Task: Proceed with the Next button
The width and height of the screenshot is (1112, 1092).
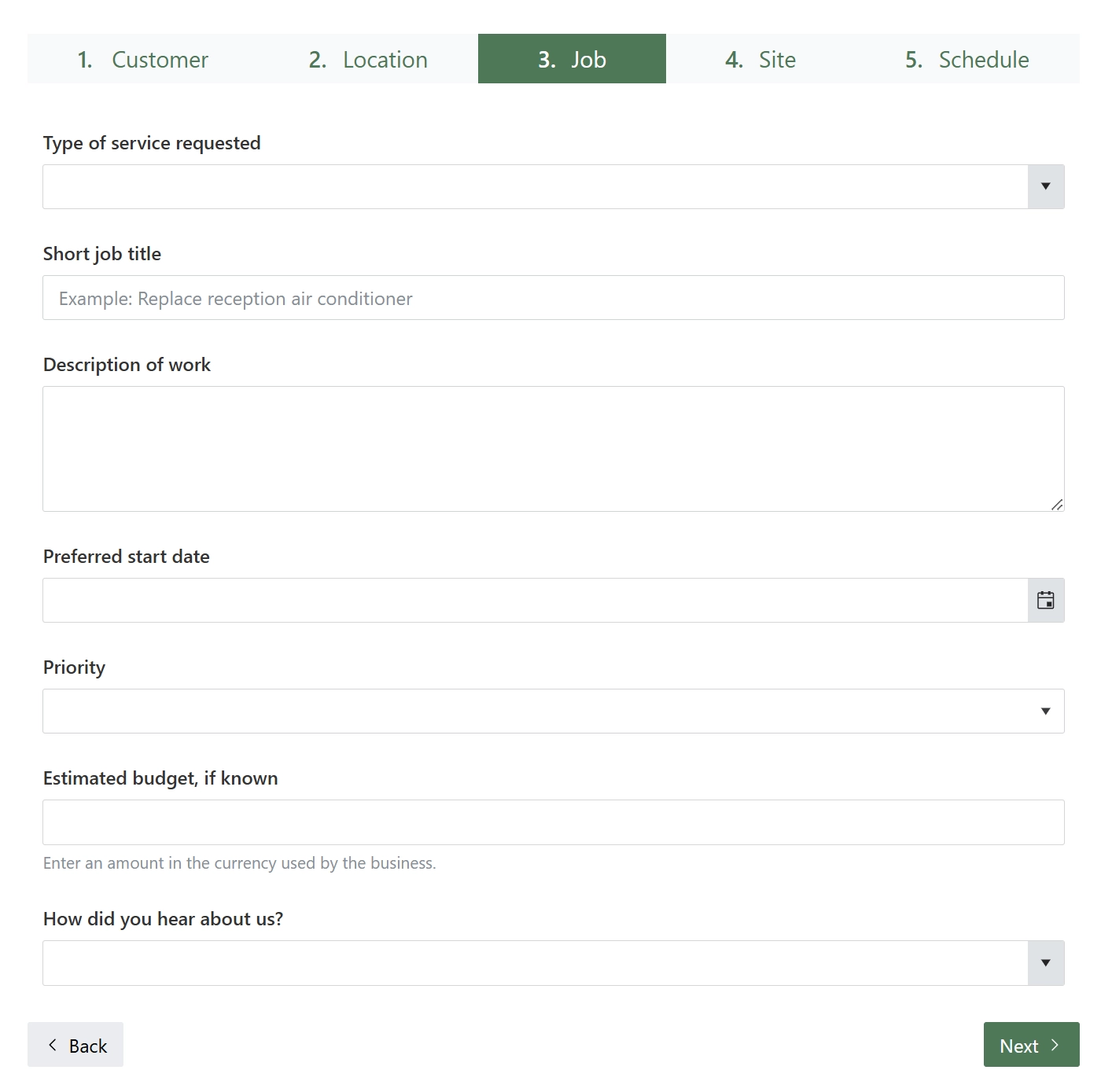Action: (x=1031, y=1045)
